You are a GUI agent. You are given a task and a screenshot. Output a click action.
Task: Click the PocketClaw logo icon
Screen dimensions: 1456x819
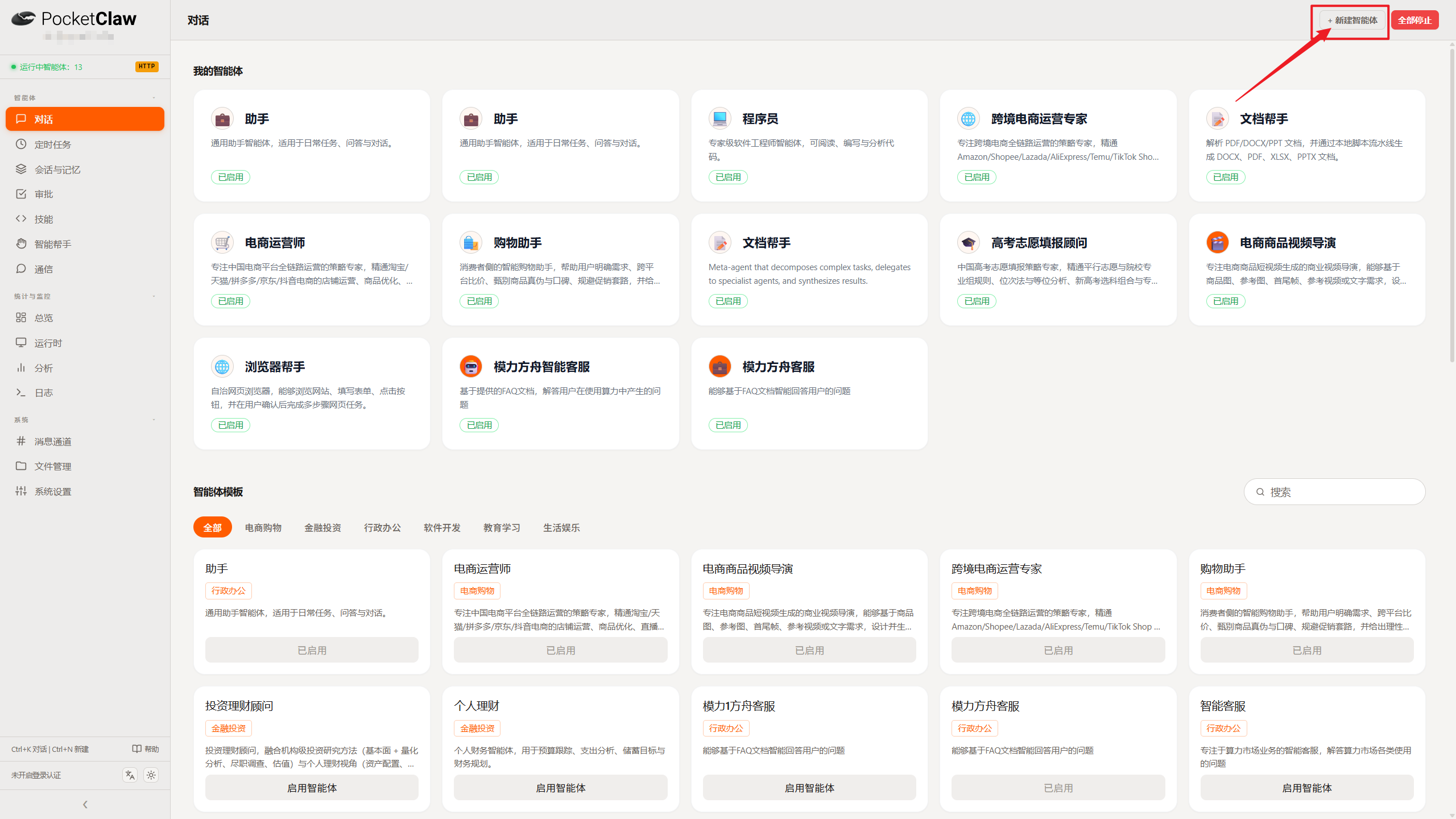[x=23, y=19]
